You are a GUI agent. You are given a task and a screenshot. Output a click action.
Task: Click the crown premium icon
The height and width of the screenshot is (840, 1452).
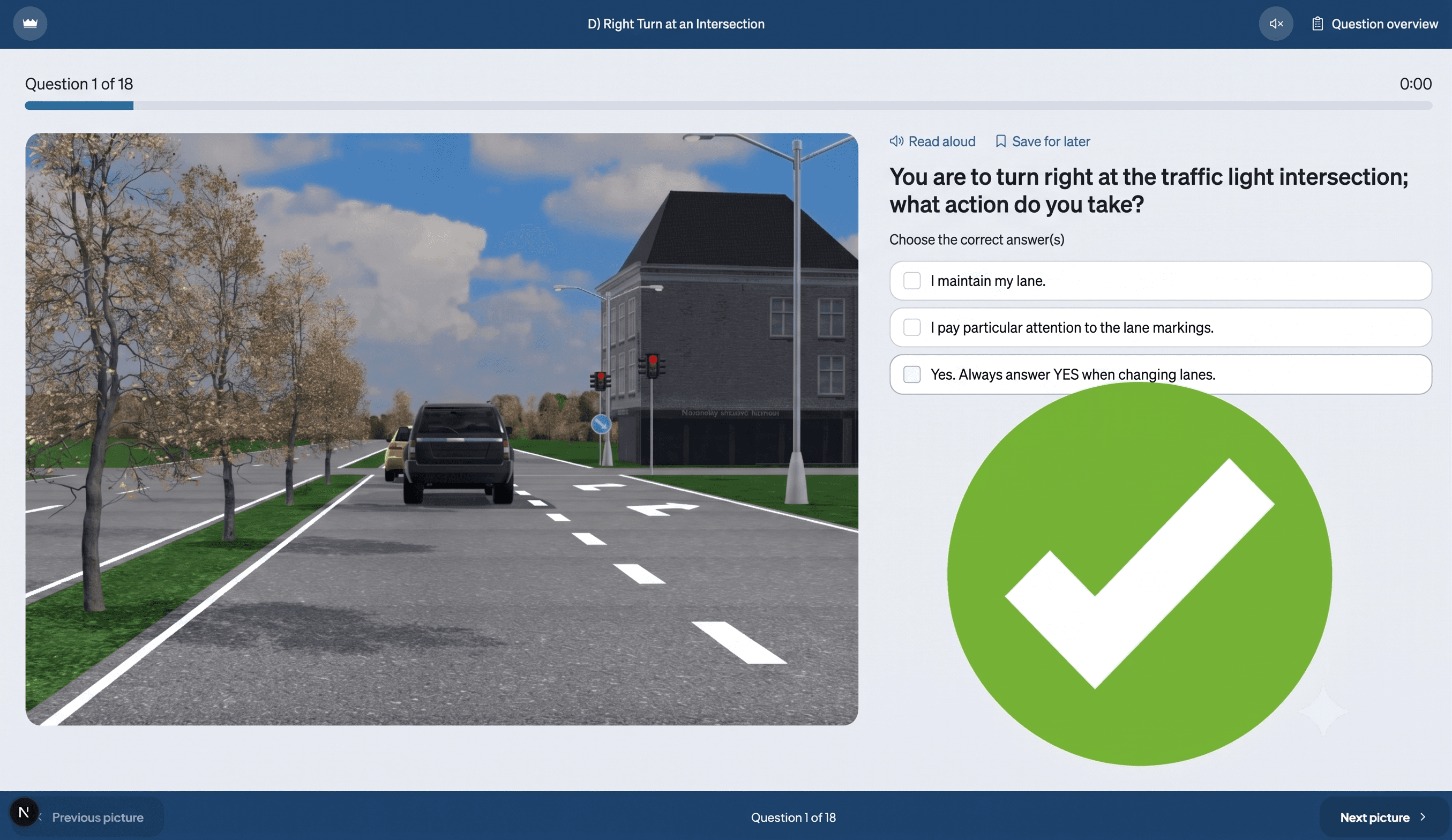pos(30,24)
